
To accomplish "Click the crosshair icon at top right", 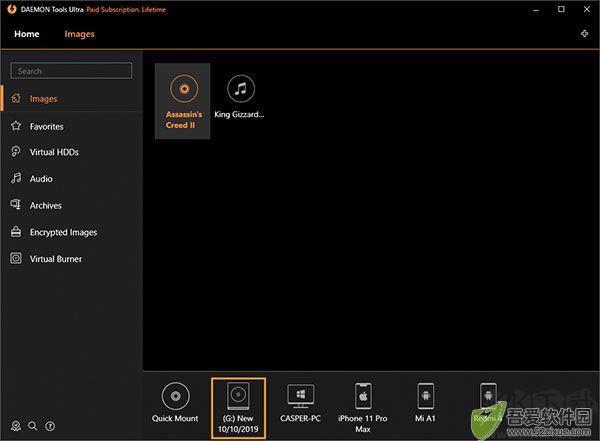I will pyautogui.click(x=584, y=34).
